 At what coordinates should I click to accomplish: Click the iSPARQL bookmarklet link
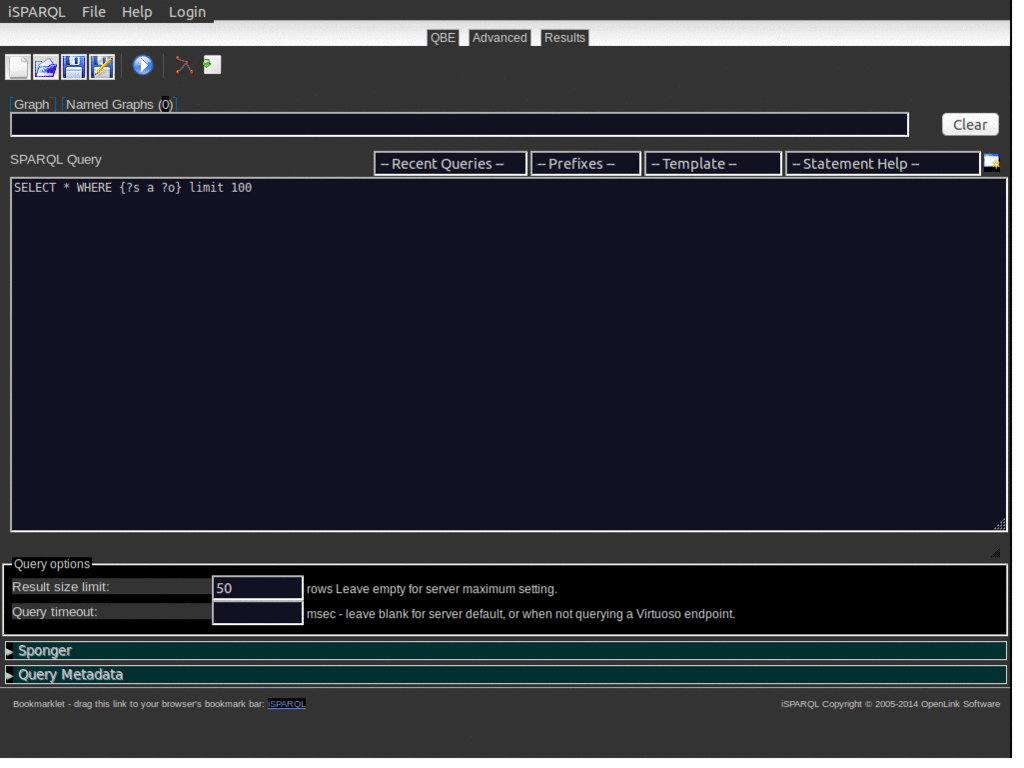coord(286,704)
